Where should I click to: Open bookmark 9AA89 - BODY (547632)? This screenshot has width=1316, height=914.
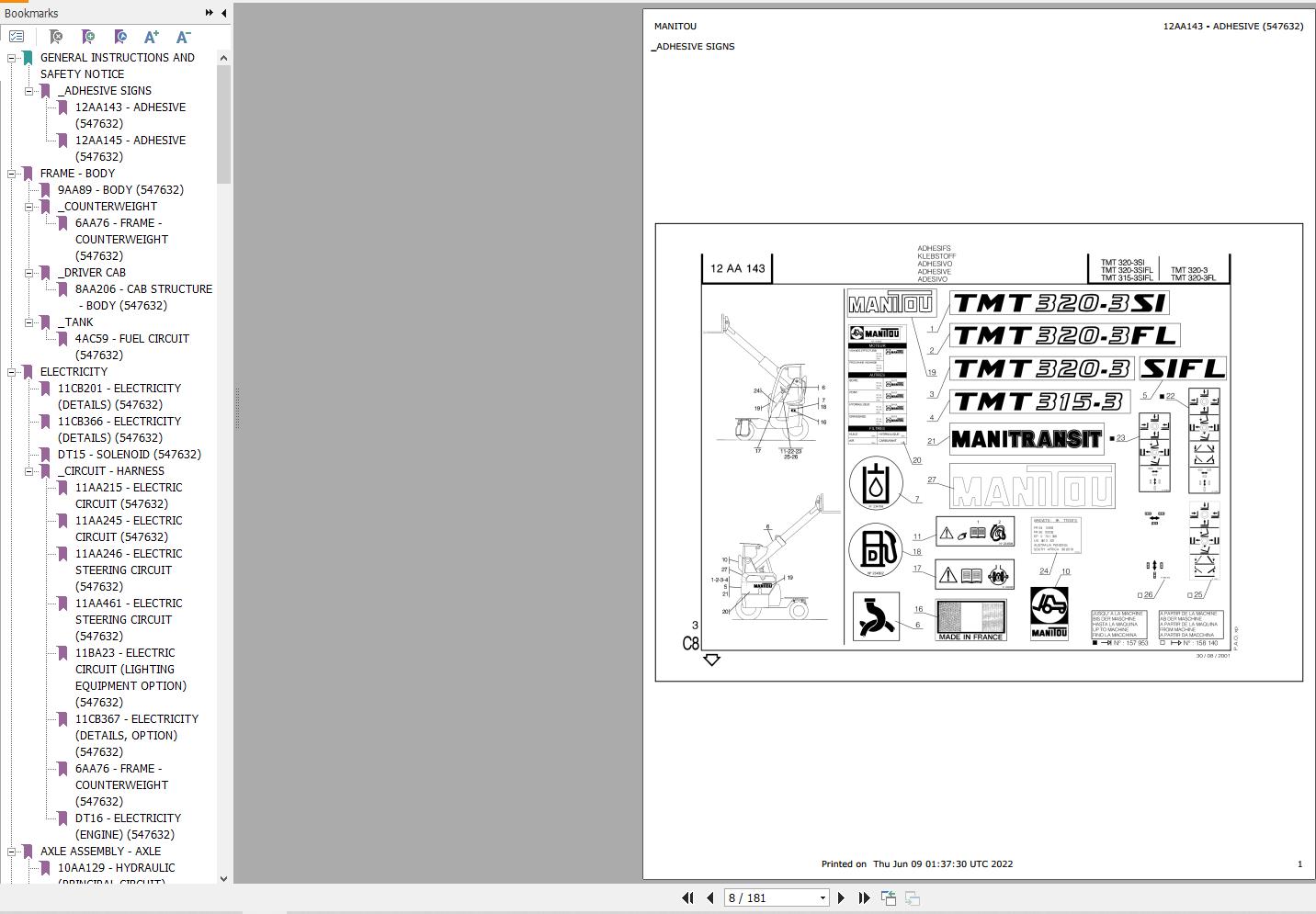point(120,190)
